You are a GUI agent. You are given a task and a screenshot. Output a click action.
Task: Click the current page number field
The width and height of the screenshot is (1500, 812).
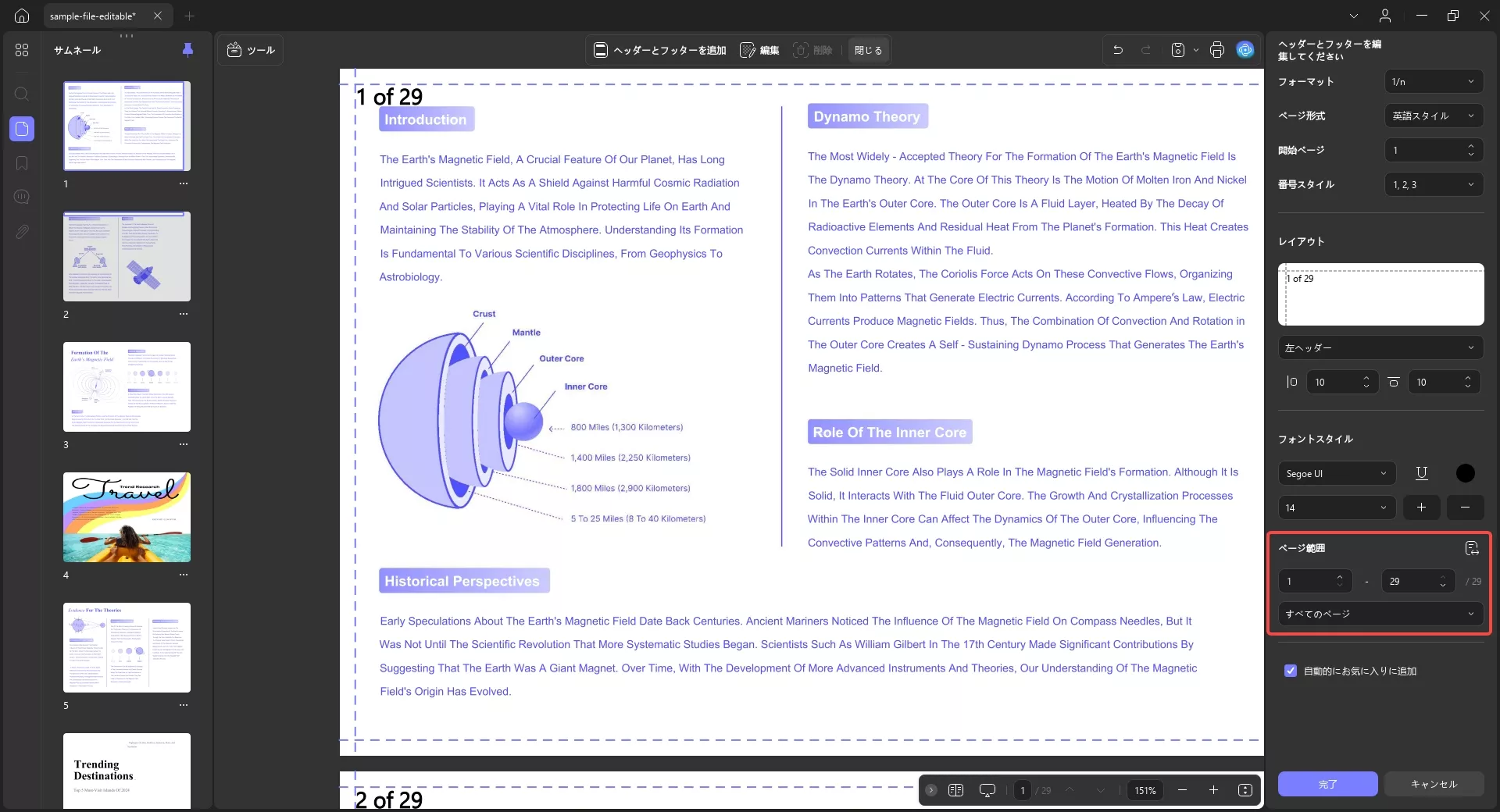1022,790
